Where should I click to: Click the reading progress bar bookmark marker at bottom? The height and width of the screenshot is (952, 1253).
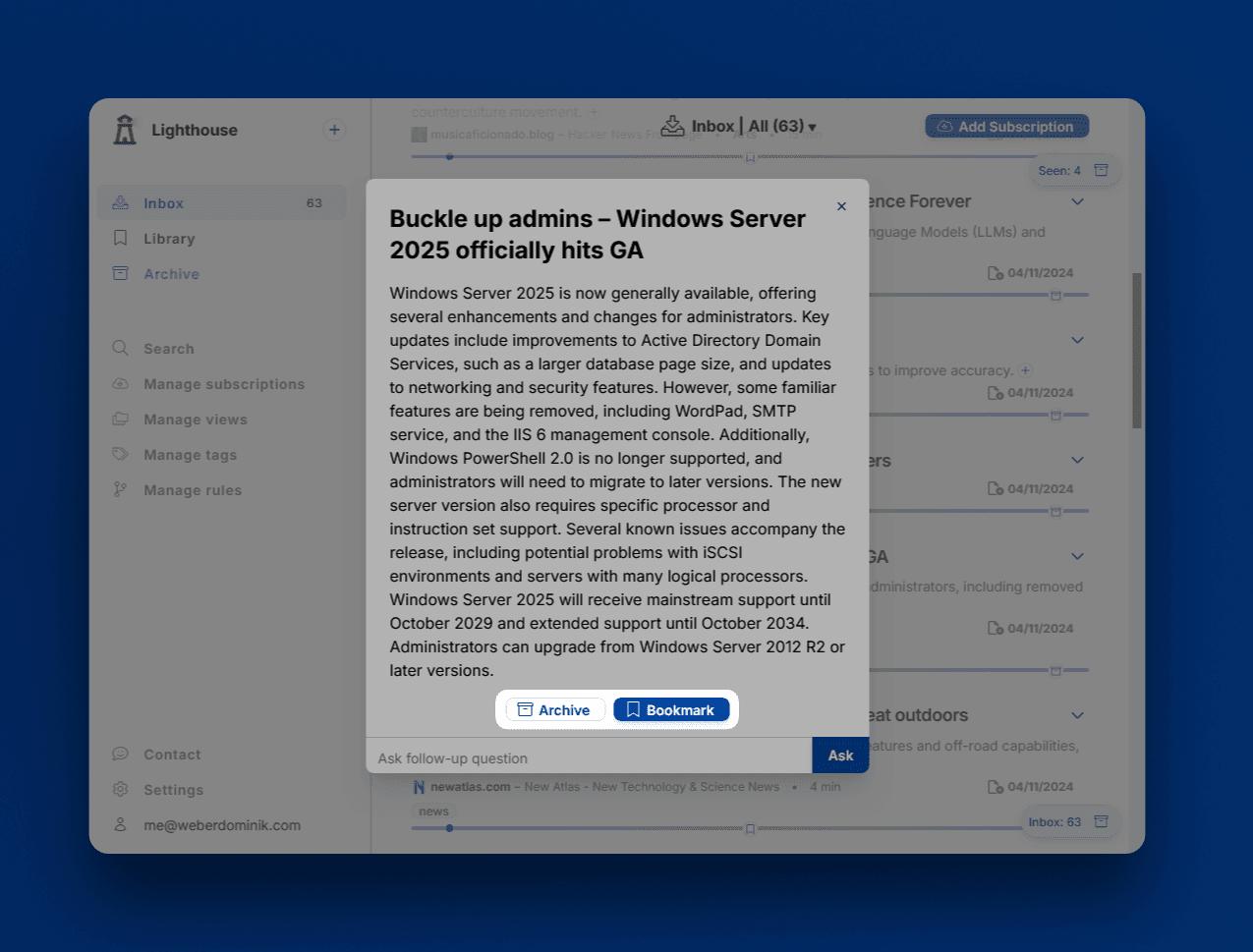750,829
